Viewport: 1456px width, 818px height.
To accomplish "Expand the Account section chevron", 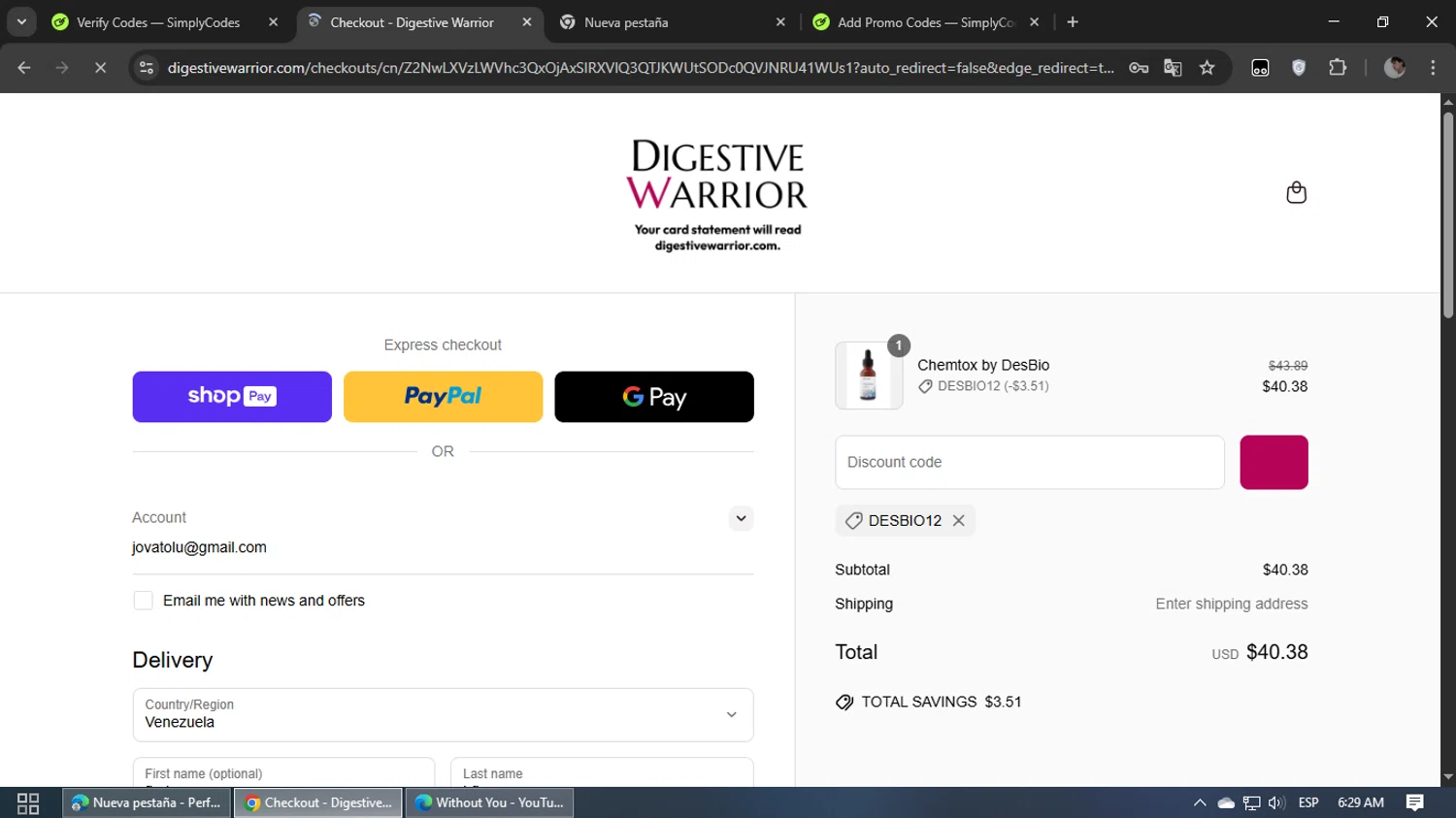I will [741, 518].
